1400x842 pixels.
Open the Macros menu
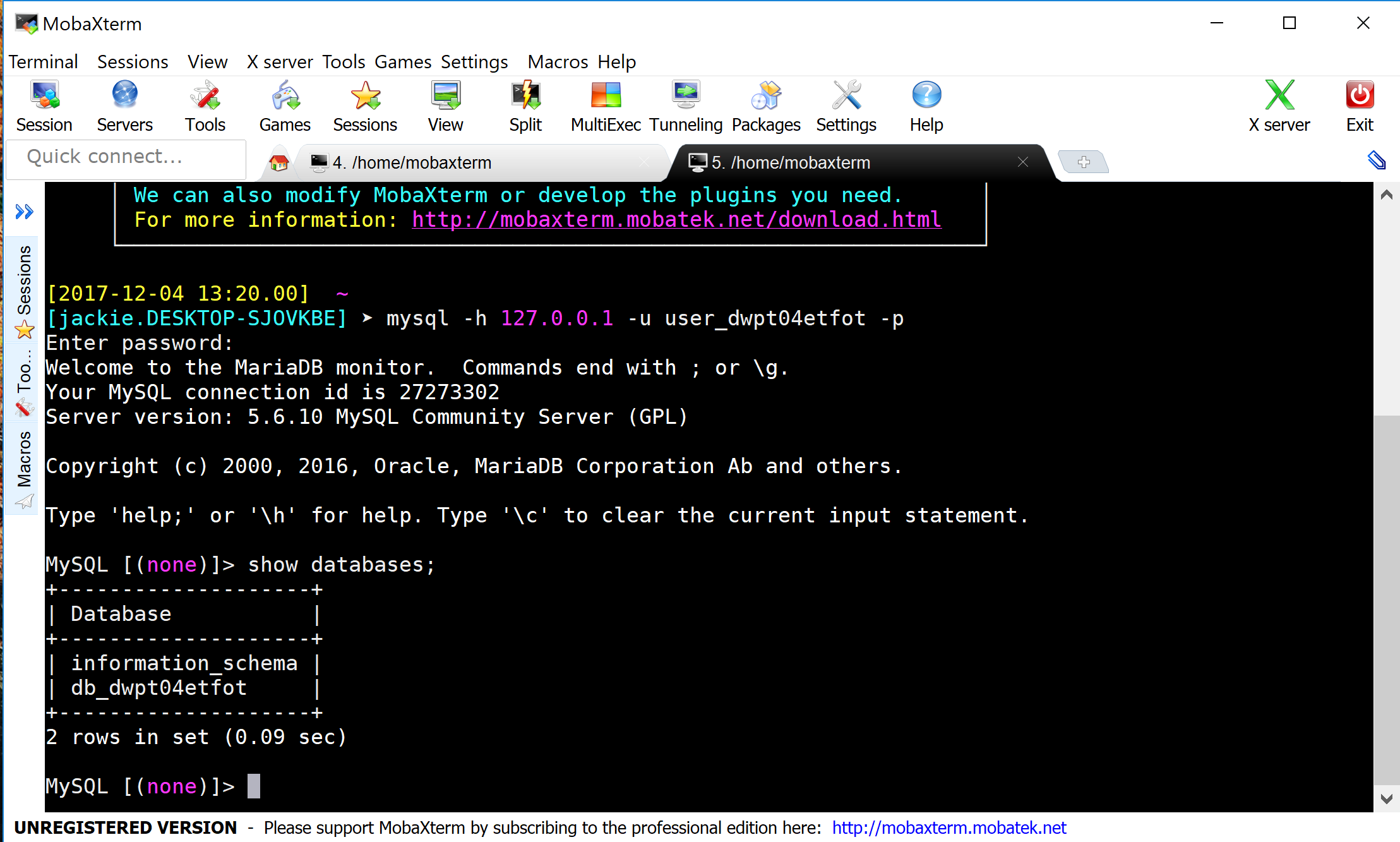click(558, 62)
